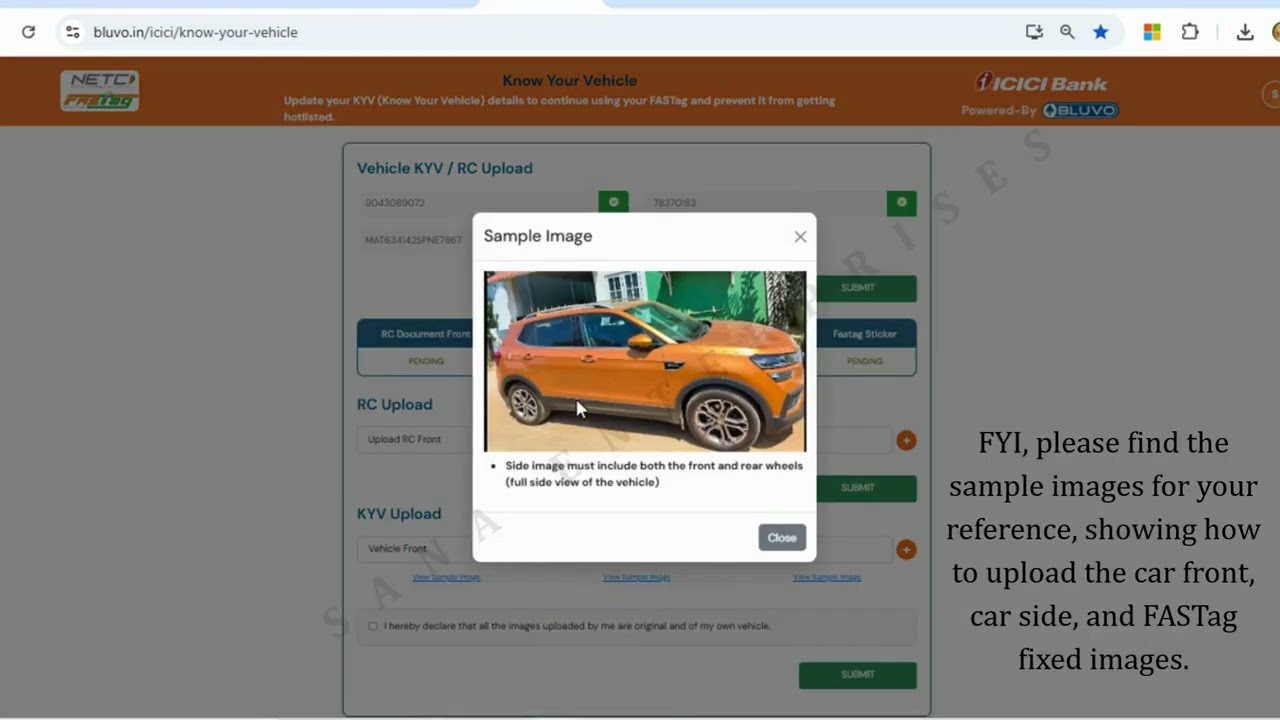
Task: Click green verify icon beside 78370183 field
Action: [901, 202]
